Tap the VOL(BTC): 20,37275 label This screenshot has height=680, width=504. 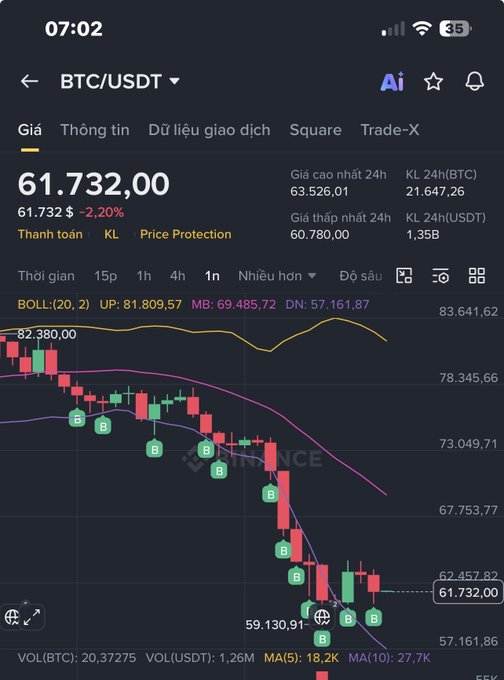[77, 658]
